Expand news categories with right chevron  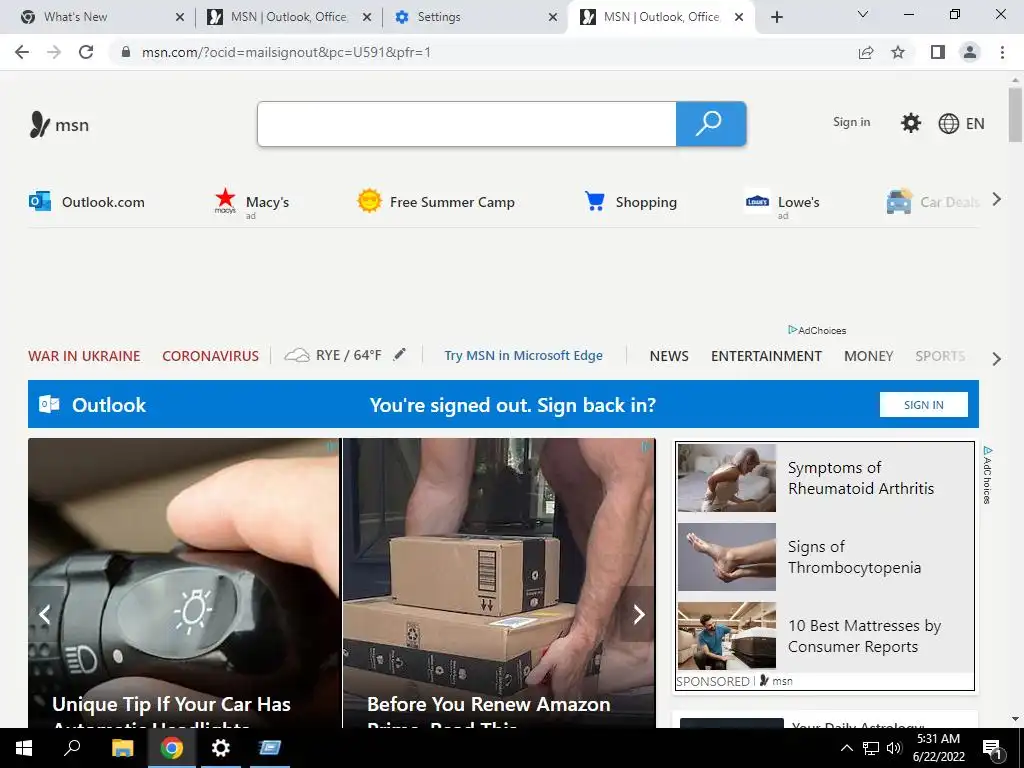click(997, 359)
